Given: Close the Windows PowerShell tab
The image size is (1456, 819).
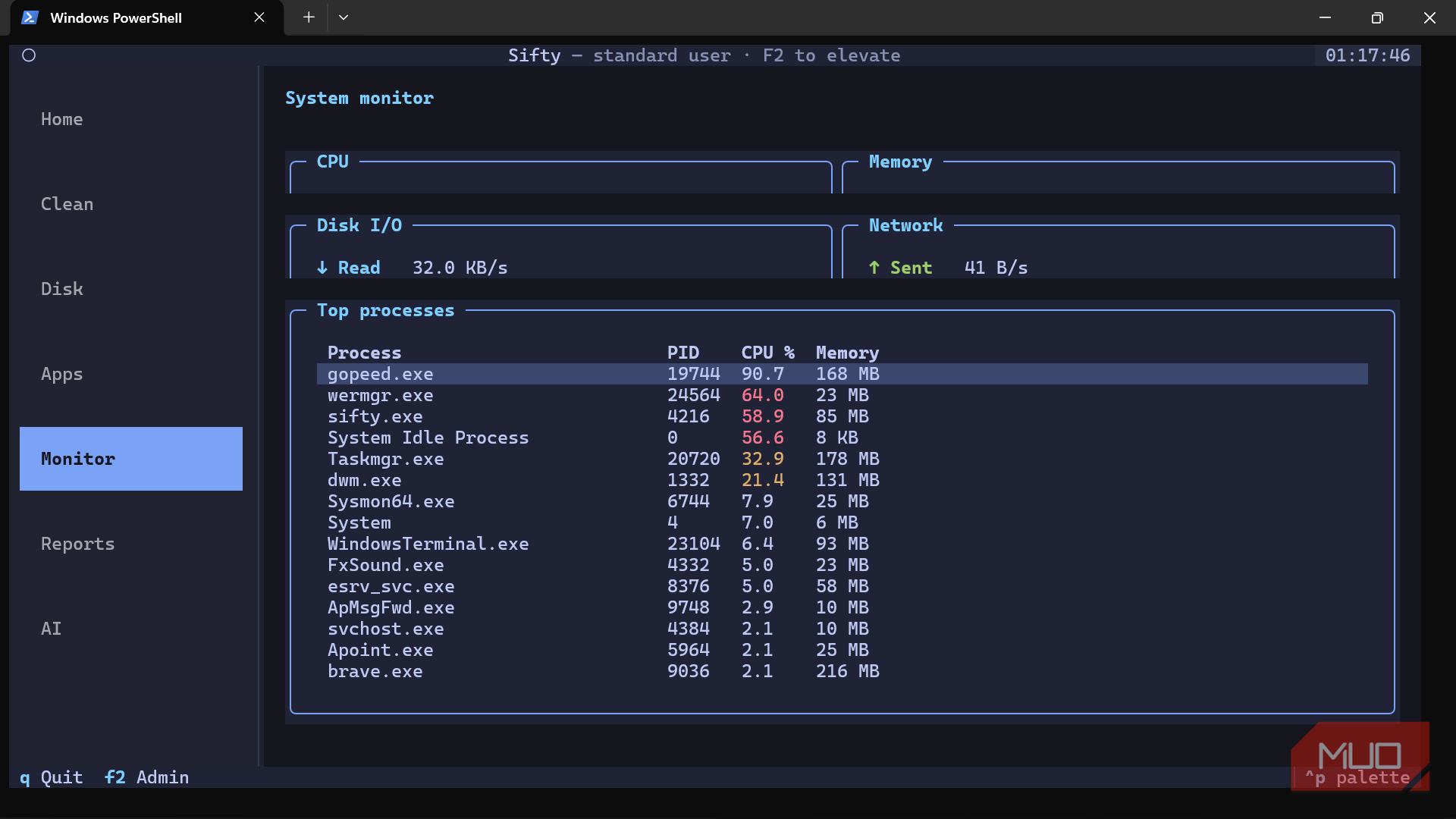Looking at the screenshot, I should (259, 17).
